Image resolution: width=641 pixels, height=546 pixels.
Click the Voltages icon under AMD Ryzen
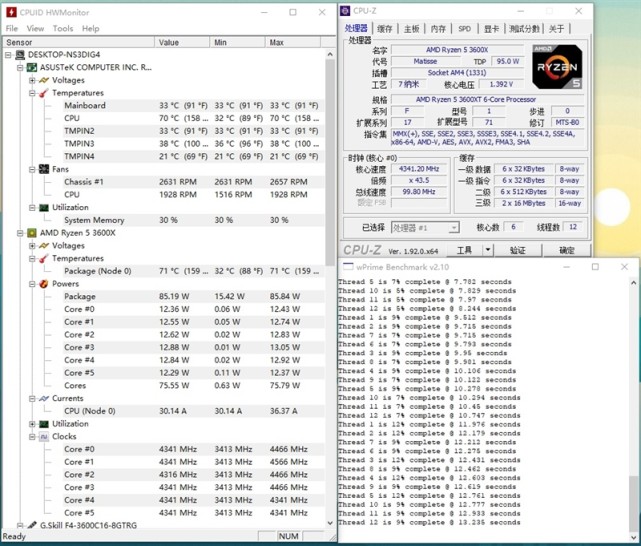pos(44,246)
